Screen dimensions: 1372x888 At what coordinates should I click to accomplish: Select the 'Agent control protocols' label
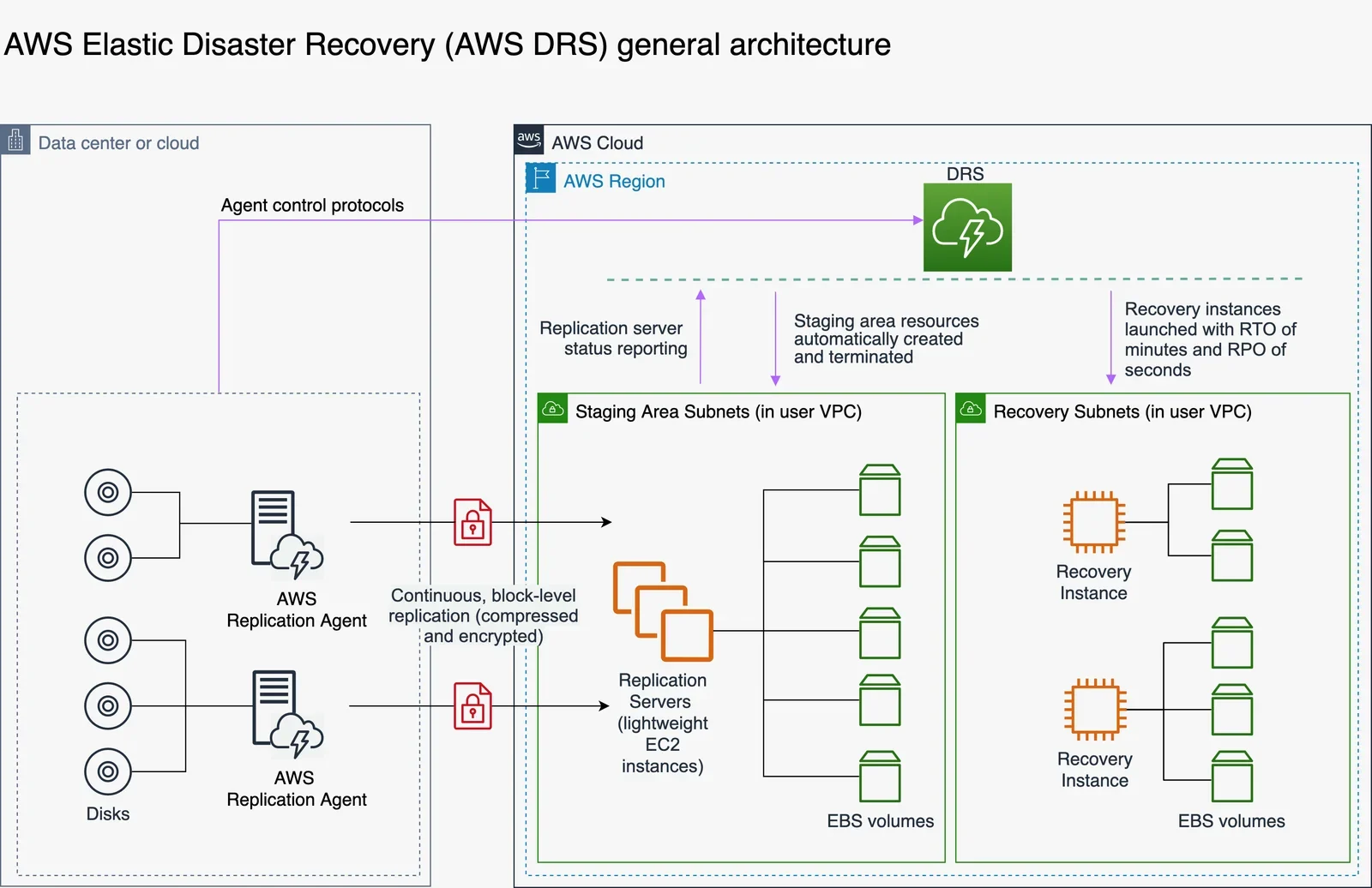click(312, 205)
